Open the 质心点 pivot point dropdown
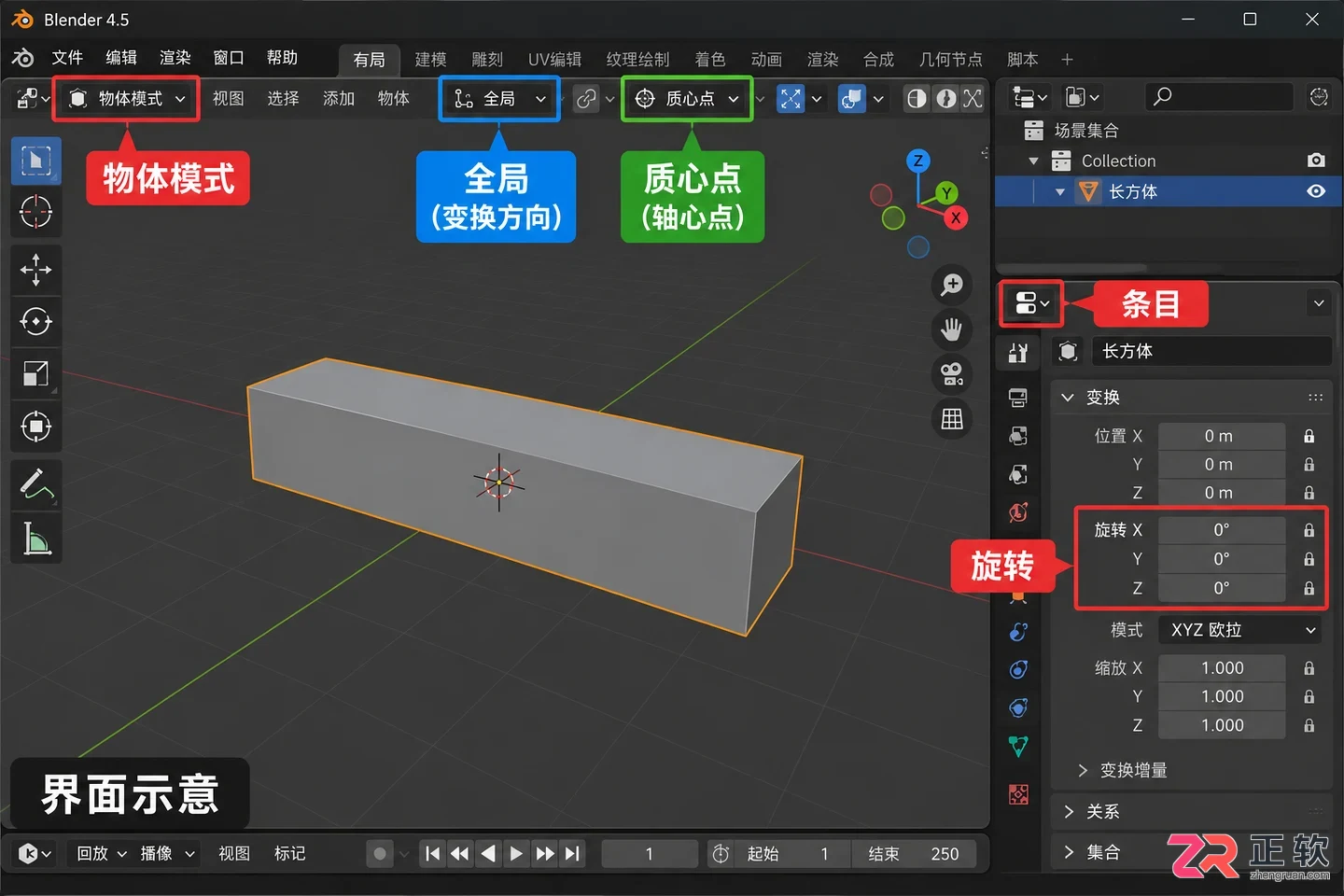The width and height of the screenshot is (1344, 896). click(687, 98)
